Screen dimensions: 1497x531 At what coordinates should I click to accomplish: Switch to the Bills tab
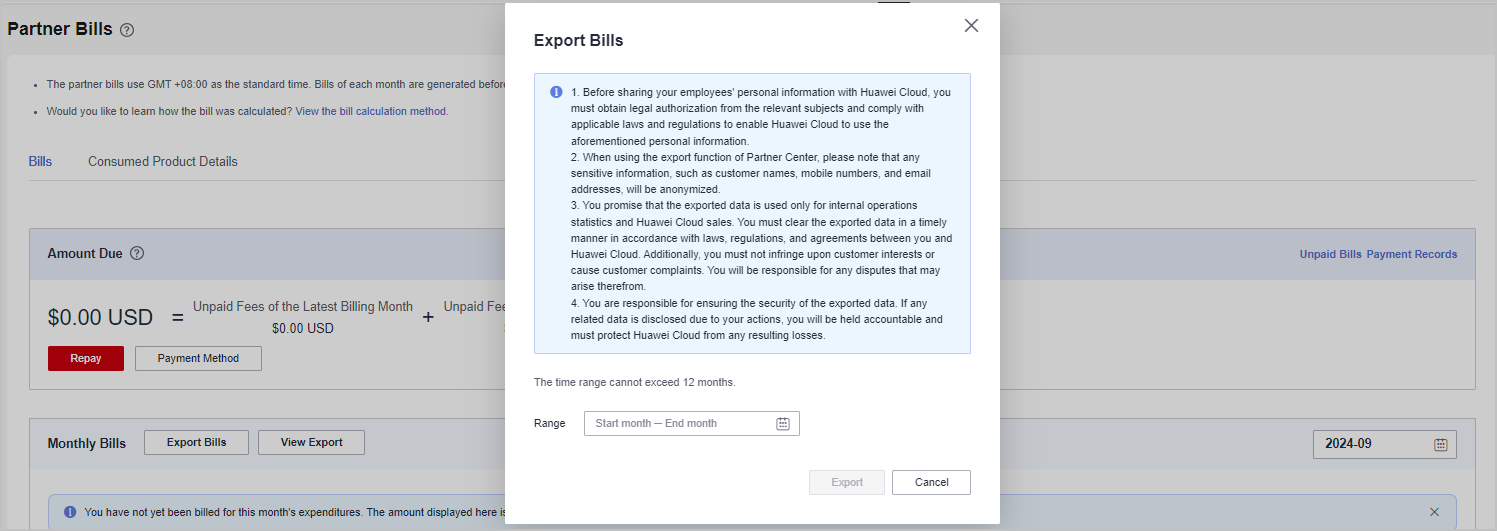coord(40,162)
